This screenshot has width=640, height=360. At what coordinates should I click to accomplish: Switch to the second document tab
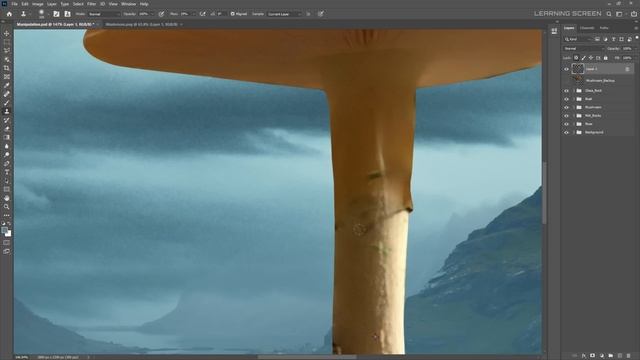(141, 24)
